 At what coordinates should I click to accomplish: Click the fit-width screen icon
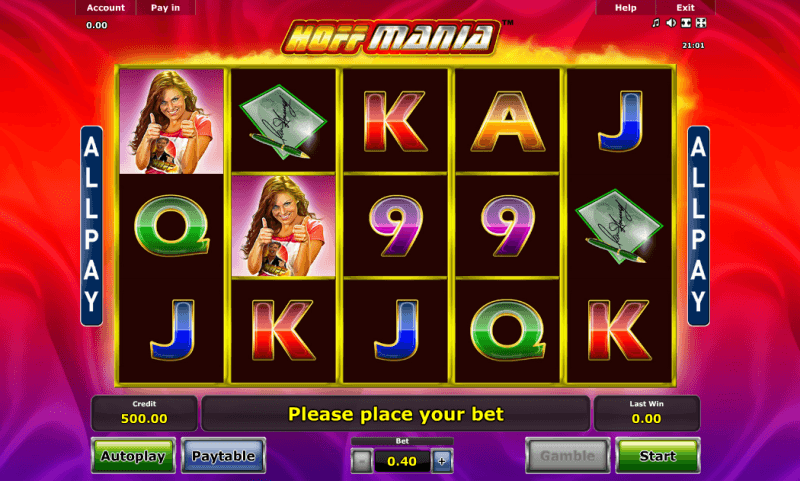tap(686, 23)
